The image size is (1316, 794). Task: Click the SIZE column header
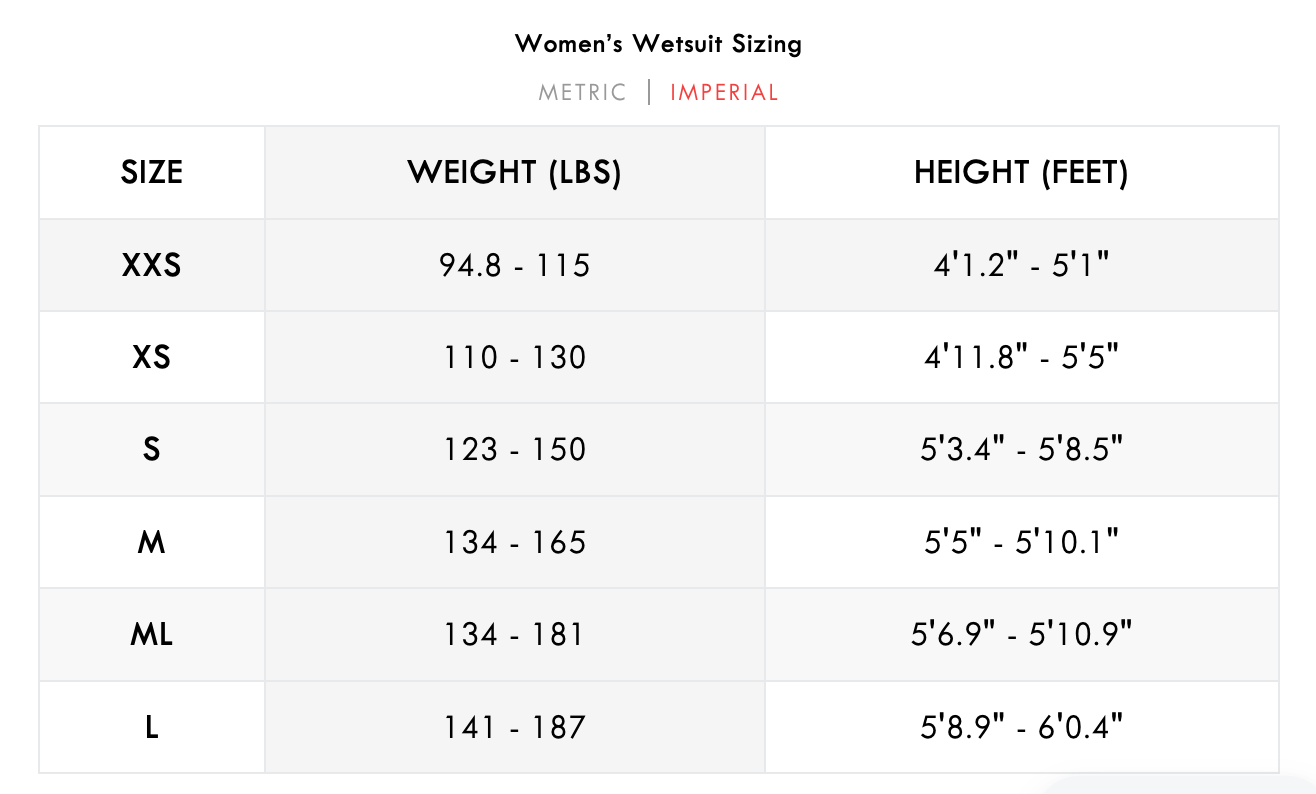(152, 173)
